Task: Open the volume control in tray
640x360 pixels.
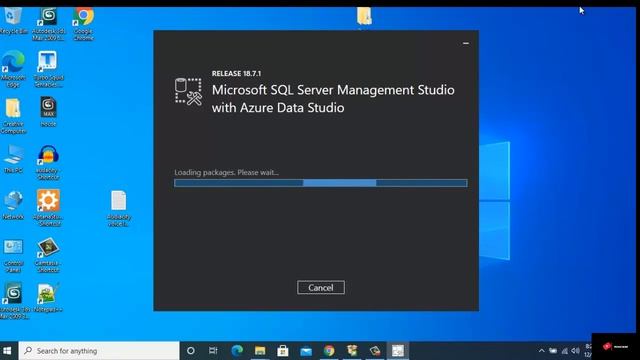Action: [x=576, y=351]
